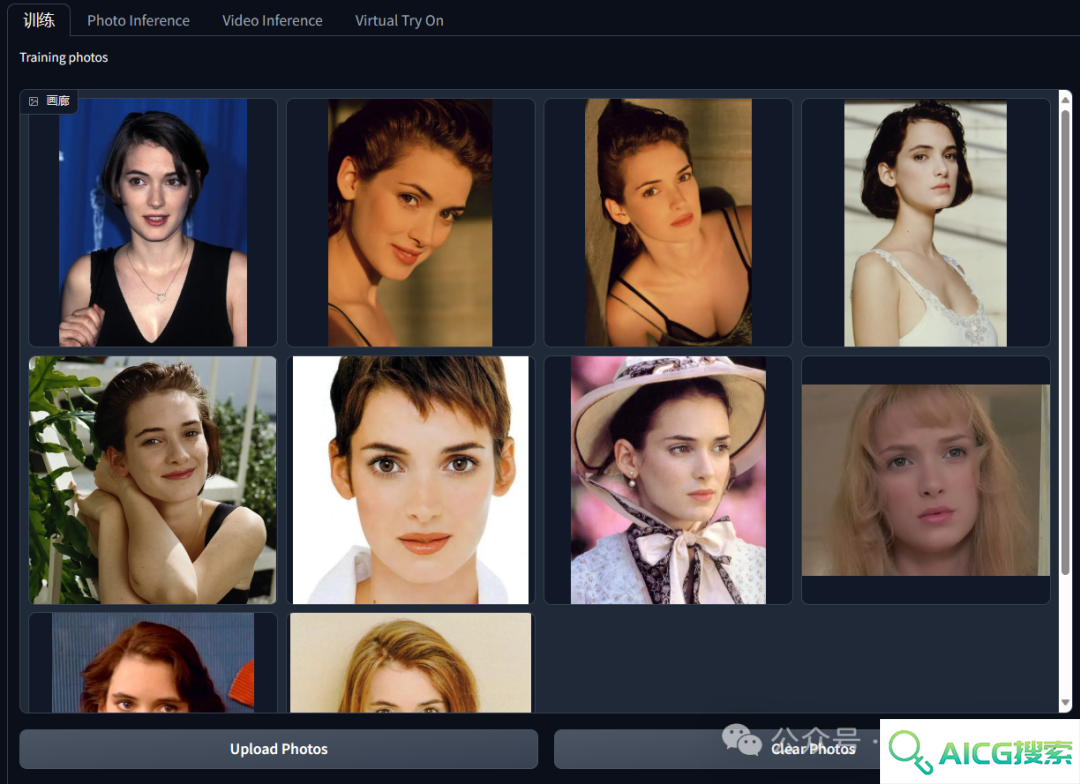Select photo of woman beside green plants
The image size is (1080, 784).
(x=153, y=480)
